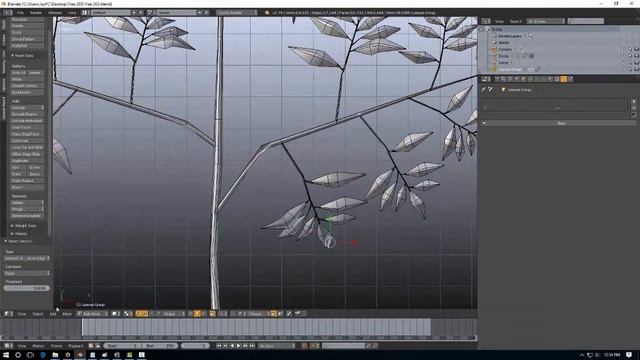The width and height of the screenshot is (640, 360).
Task: Open the Cycles Render engine dropdown
Action: 237,13
